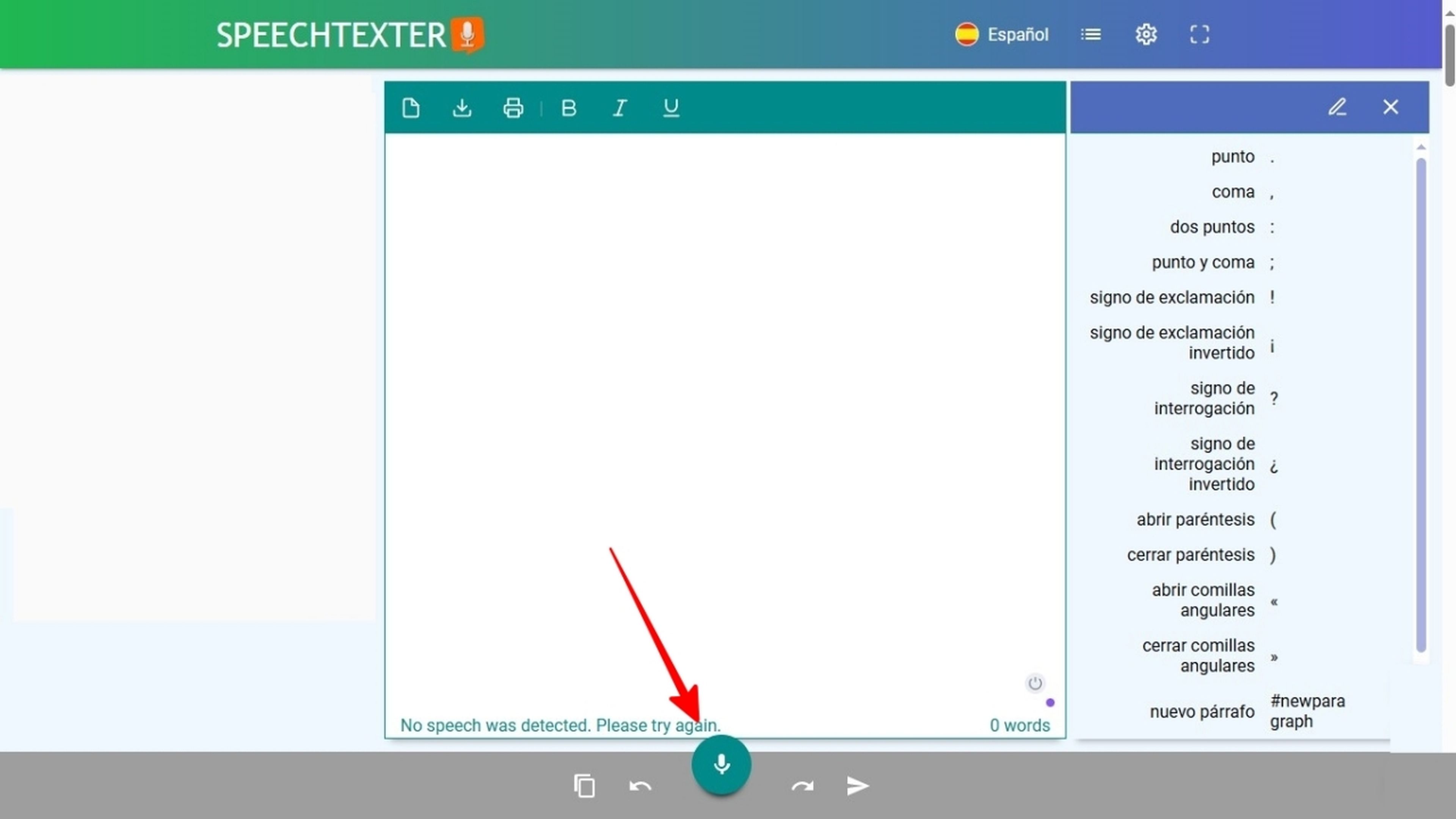Viewport: 1456px width, 819px height.
Task: Download the transcribed text
Action: pos(462,107)
